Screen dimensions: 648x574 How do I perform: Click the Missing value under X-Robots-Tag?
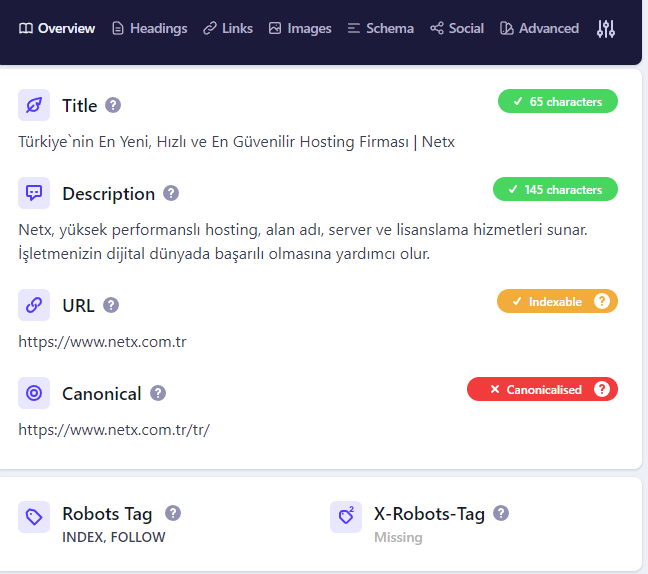pyautogui.click(x=398, y=537)
